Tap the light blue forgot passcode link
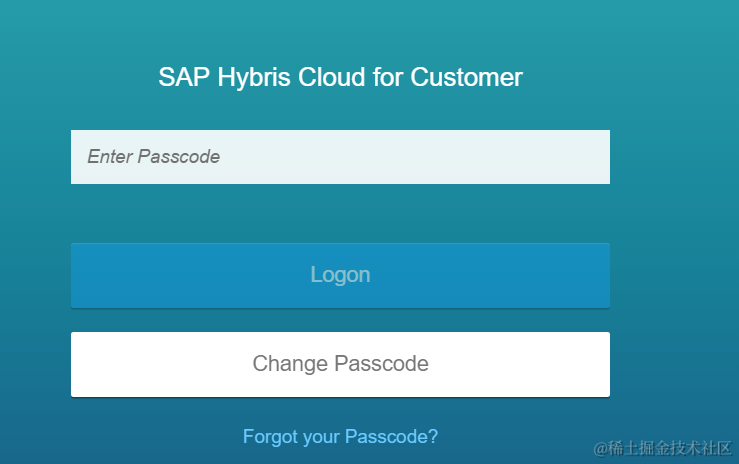739x464 pixels. tap(340, 437)
